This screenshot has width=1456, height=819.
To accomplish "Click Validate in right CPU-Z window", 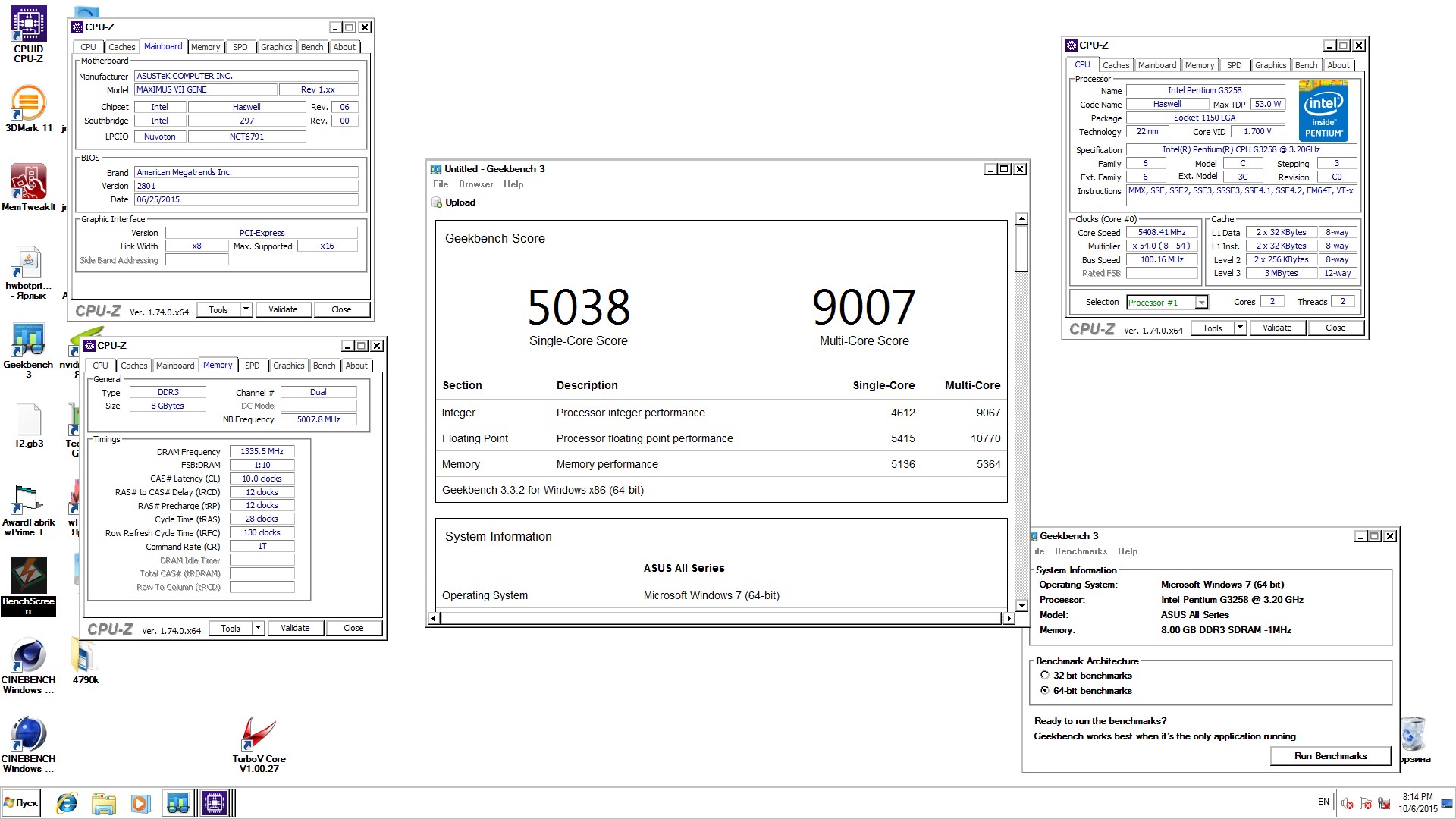I will (1277, 328).
